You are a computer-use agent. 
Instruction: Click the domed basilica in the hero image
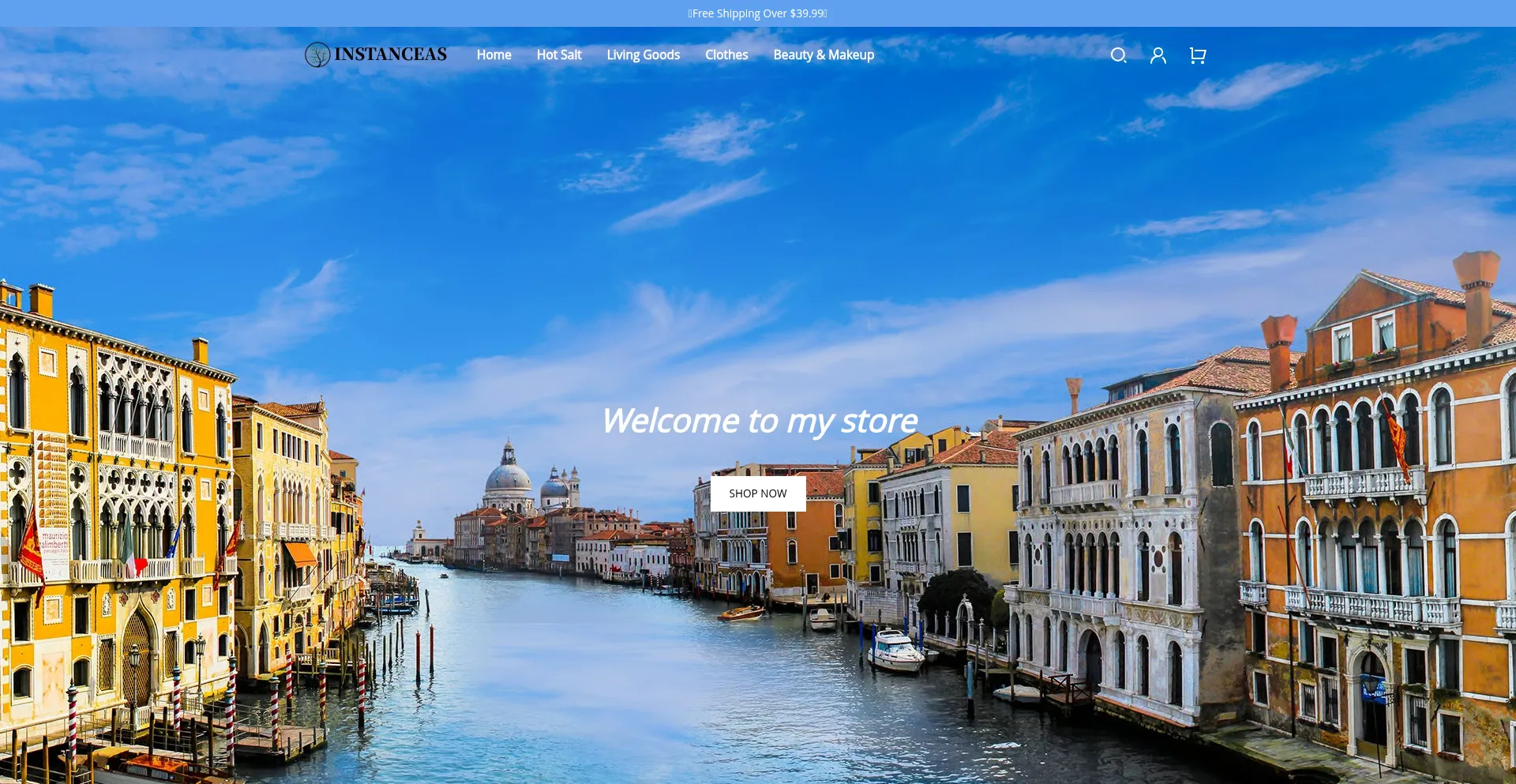508,476
